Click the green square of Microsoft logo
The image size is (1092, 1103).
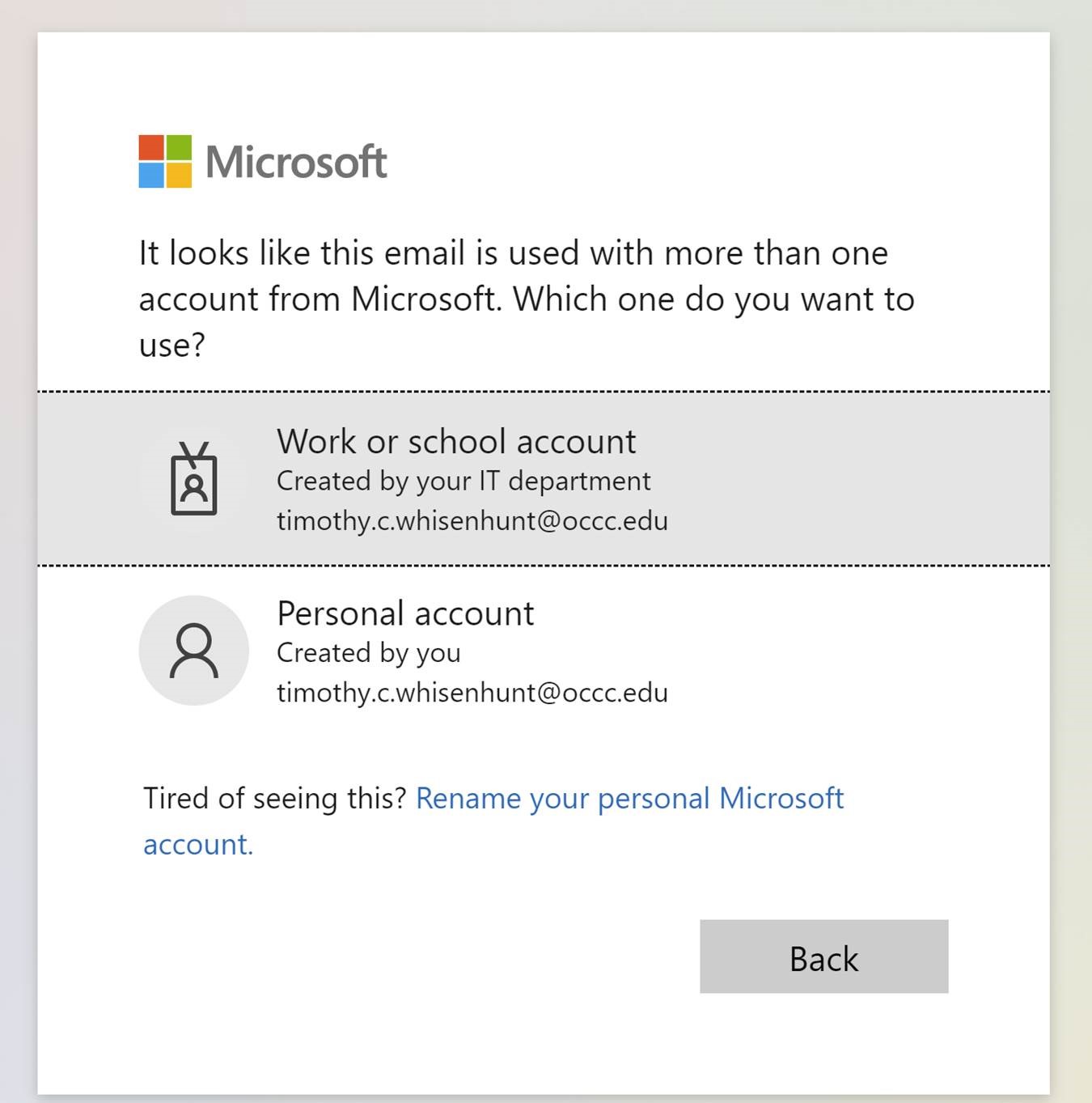pyautogui.click(x=180, y=147)
